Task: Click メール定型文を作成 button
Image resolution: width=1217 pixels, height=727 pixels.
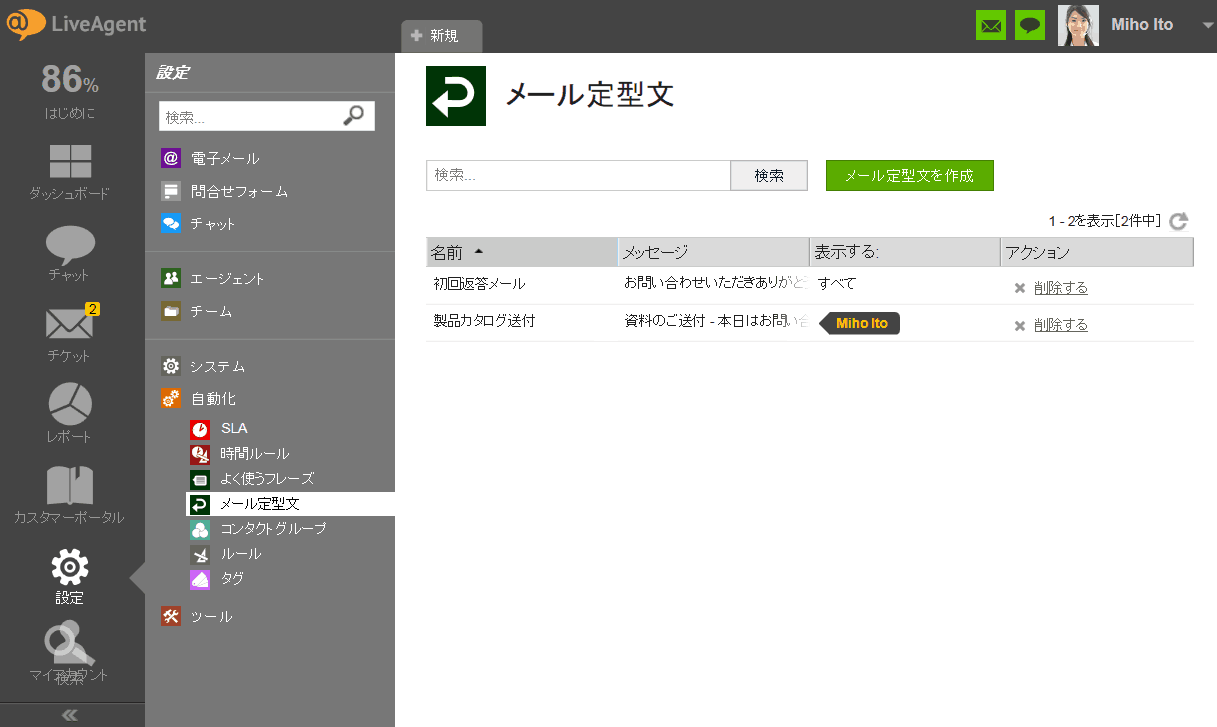Action: point(909,175)
